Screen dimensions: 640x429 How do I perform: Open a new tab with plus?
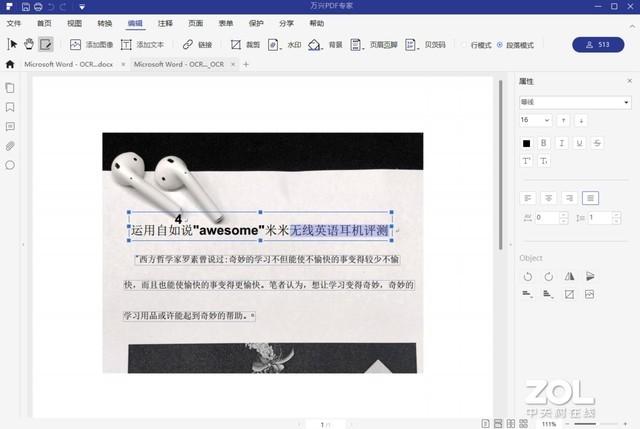pyautogui.click(x=246, y=64)
